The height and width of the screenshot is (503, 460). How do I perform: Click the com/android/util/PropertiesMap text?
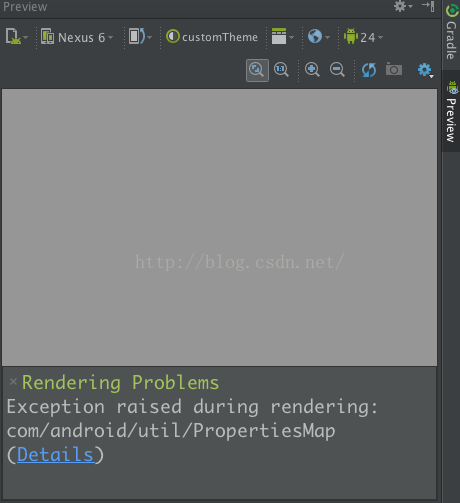(171, 431)
